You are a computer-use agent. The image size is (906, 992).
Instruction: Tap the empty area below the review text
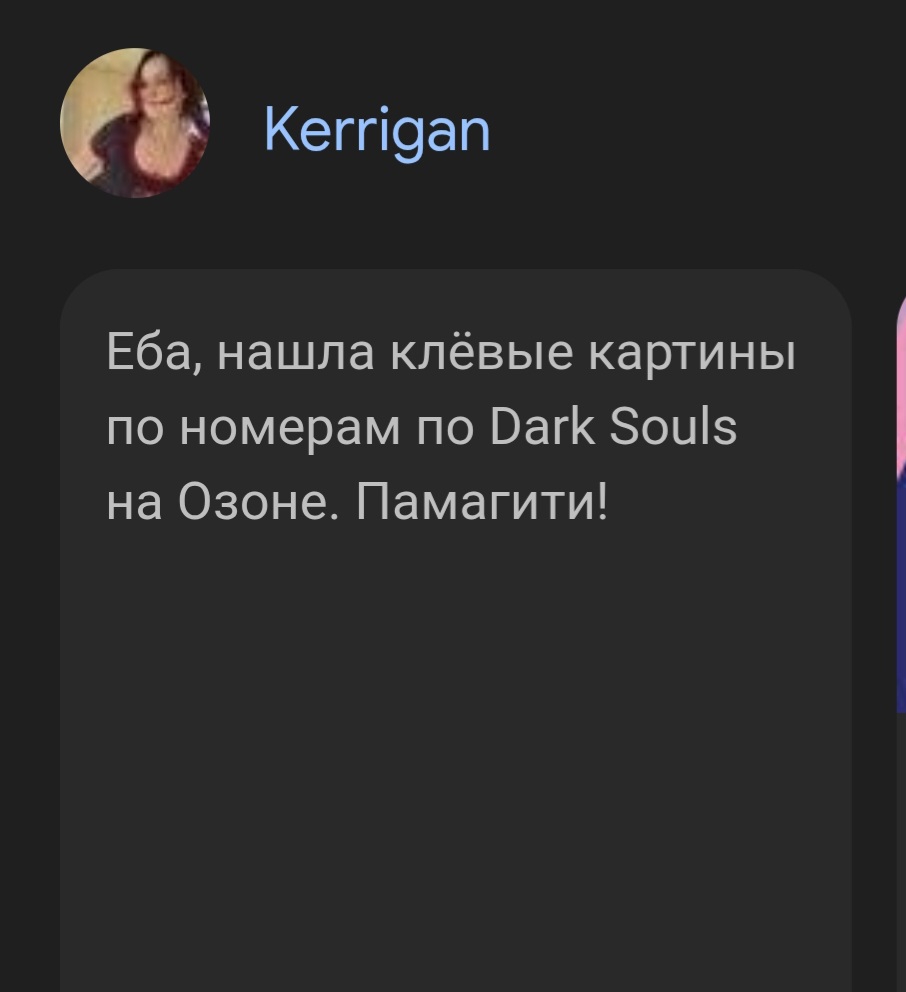point(456,759)
